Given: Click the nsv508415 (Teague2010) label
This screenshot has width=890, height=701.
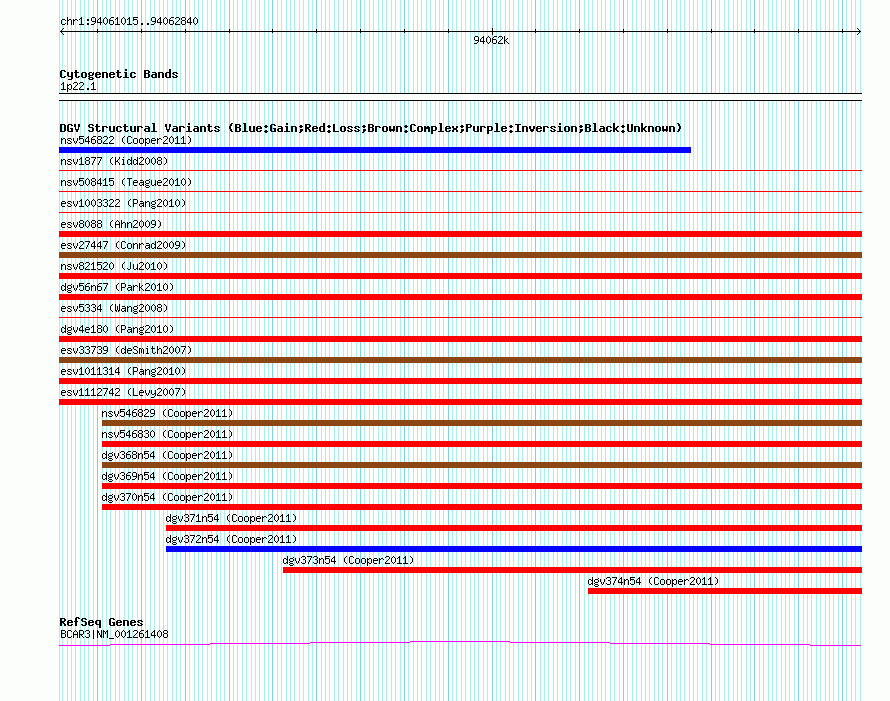Looking at the screenshot, I should (x=126, y=182).
